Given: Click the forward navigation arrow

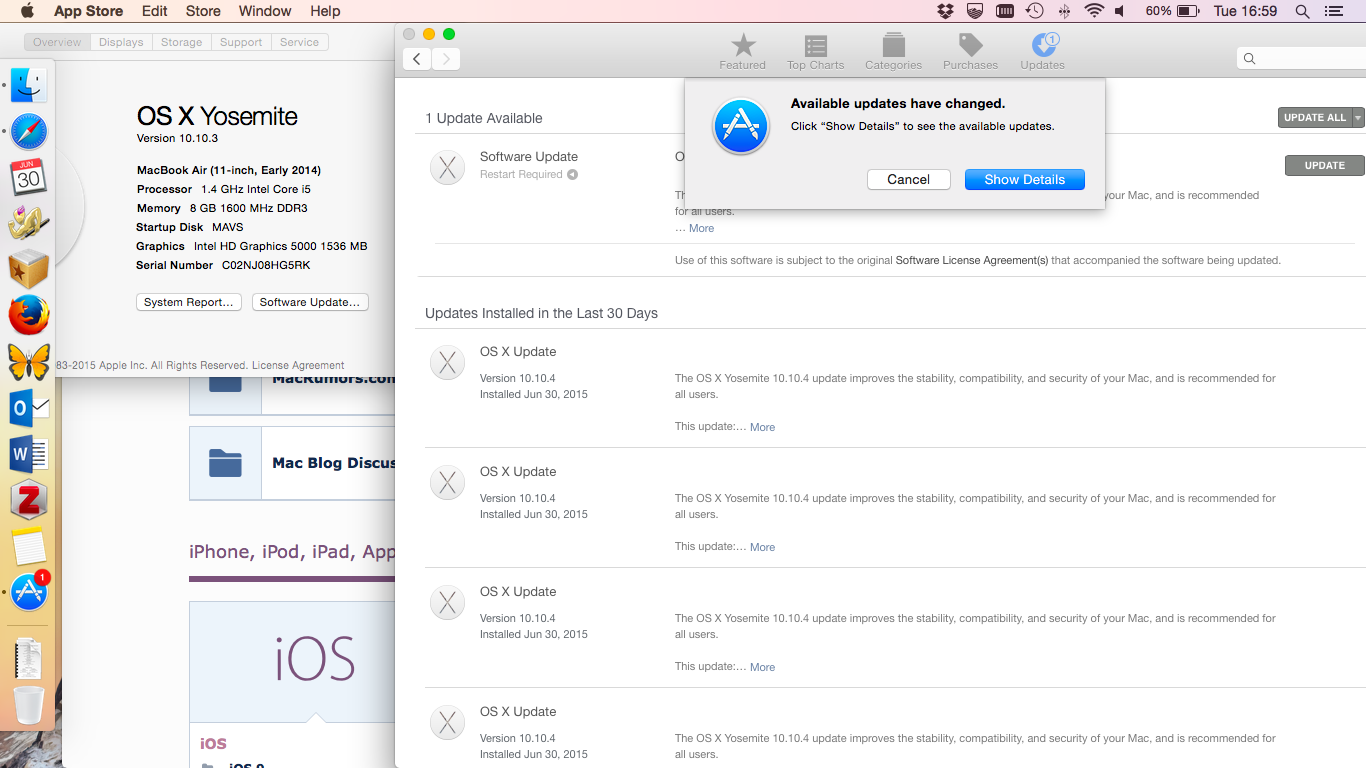Looking at the screenshot, I should point(446,59).
